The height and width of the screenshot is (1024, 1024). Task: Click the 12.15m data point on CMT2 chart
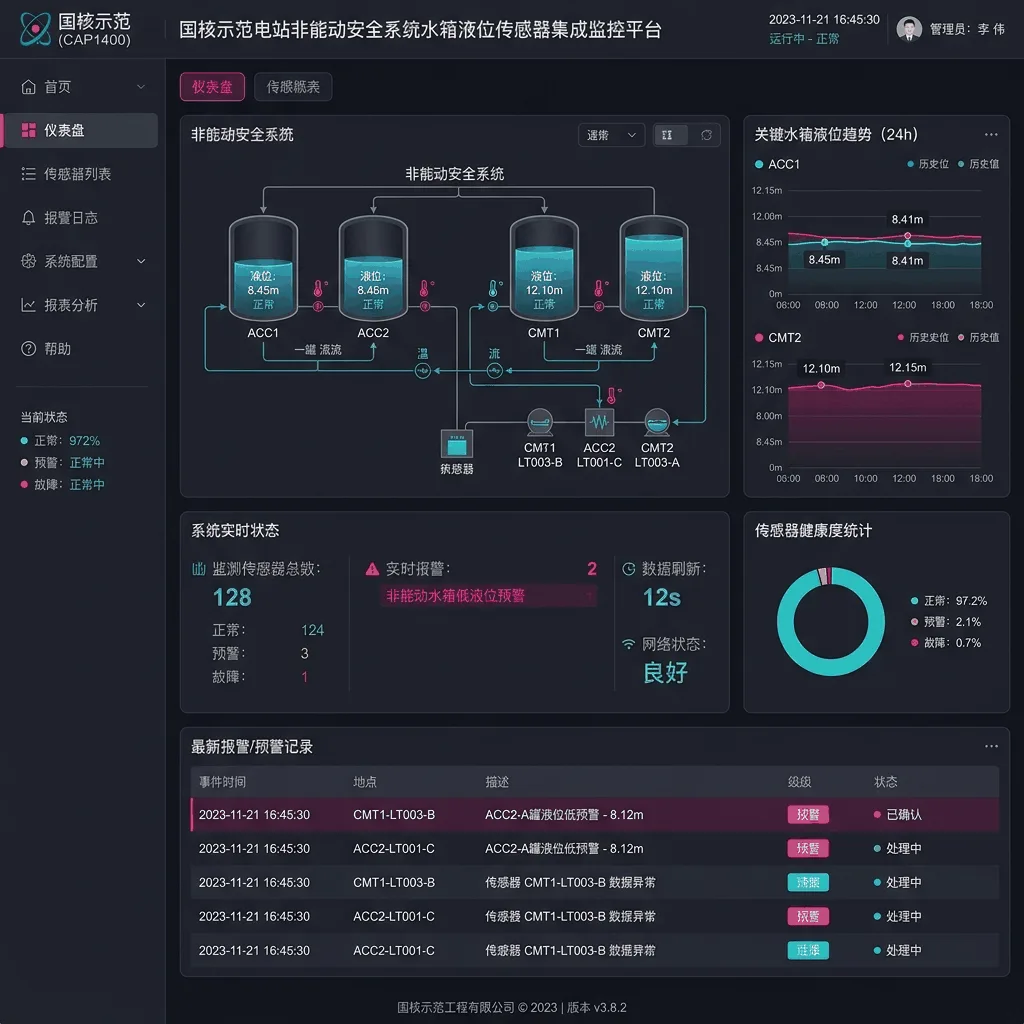point(908,383)
